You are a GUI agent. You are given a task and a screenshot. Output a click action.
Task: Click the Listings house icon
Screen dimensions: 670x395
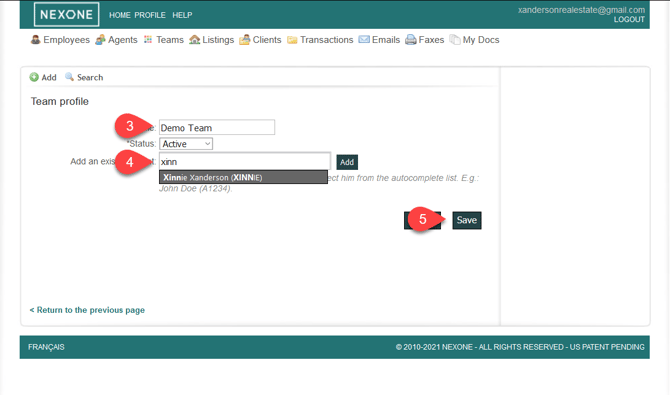194,40
